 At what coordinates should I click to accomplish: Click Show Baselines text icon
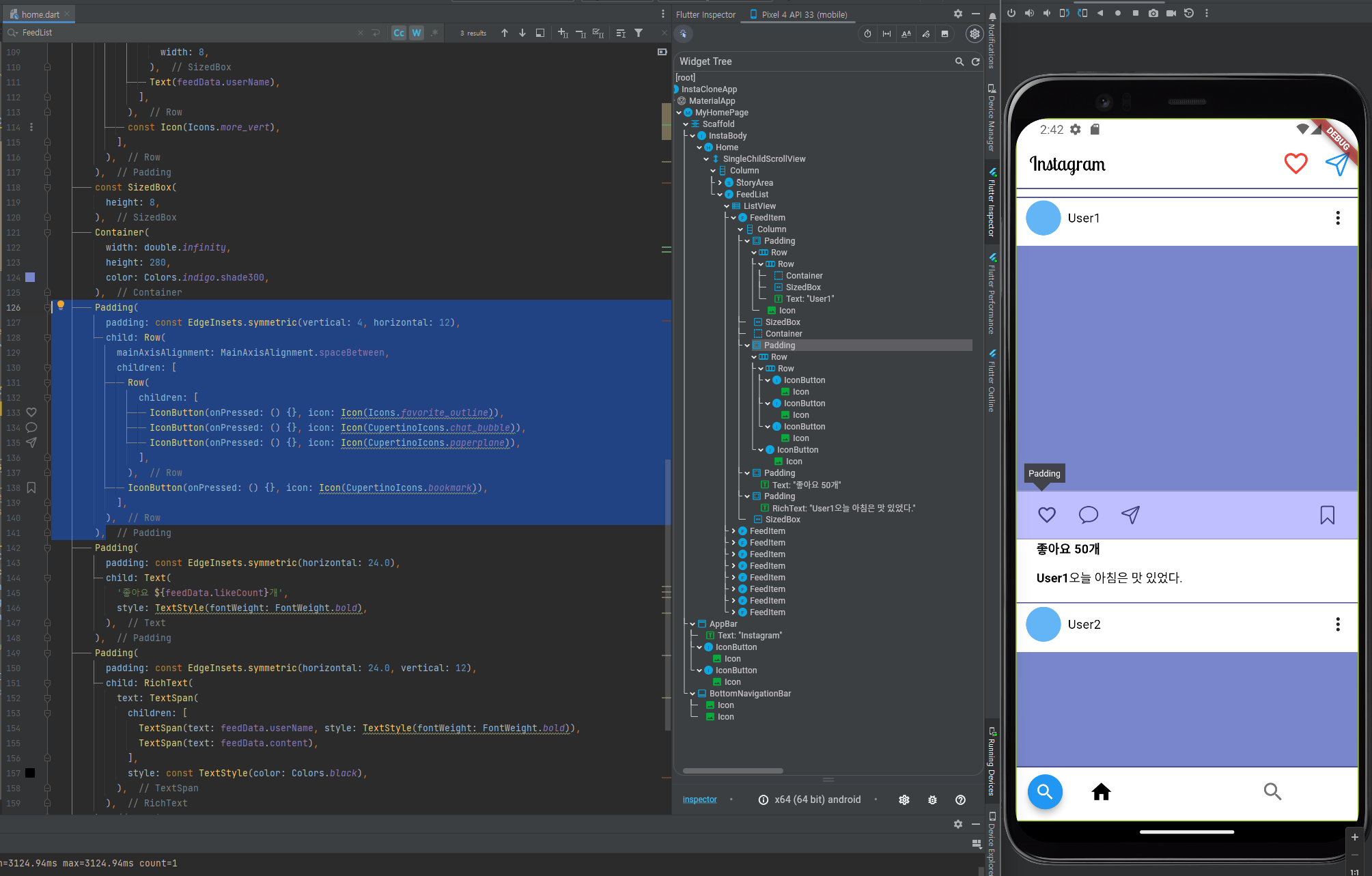point(906,33)
